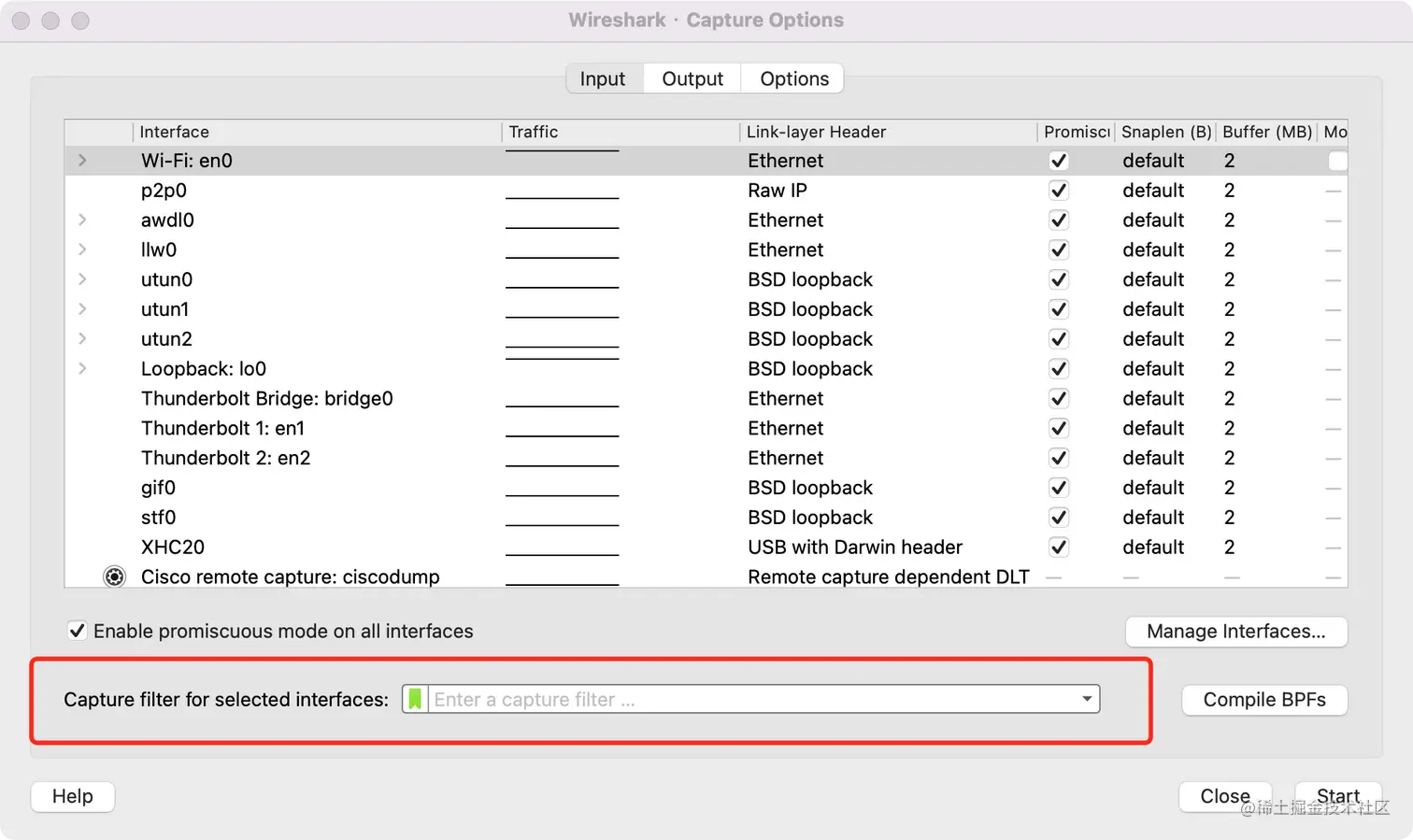
Task: Sort by the Link-layer Header column
Action: (888, 132)
